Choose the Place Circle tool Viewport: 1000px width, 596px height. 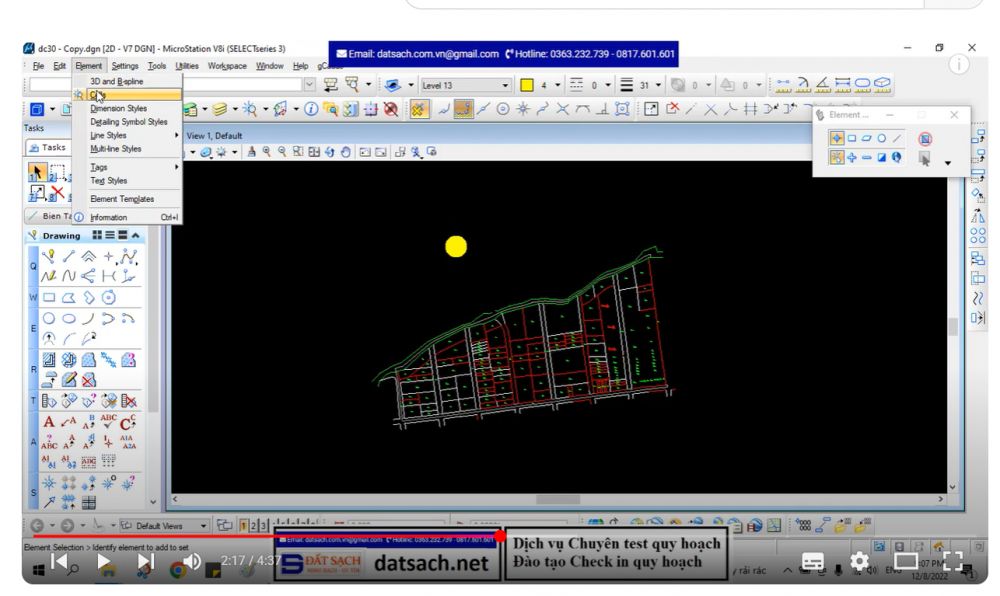[49, 319]
